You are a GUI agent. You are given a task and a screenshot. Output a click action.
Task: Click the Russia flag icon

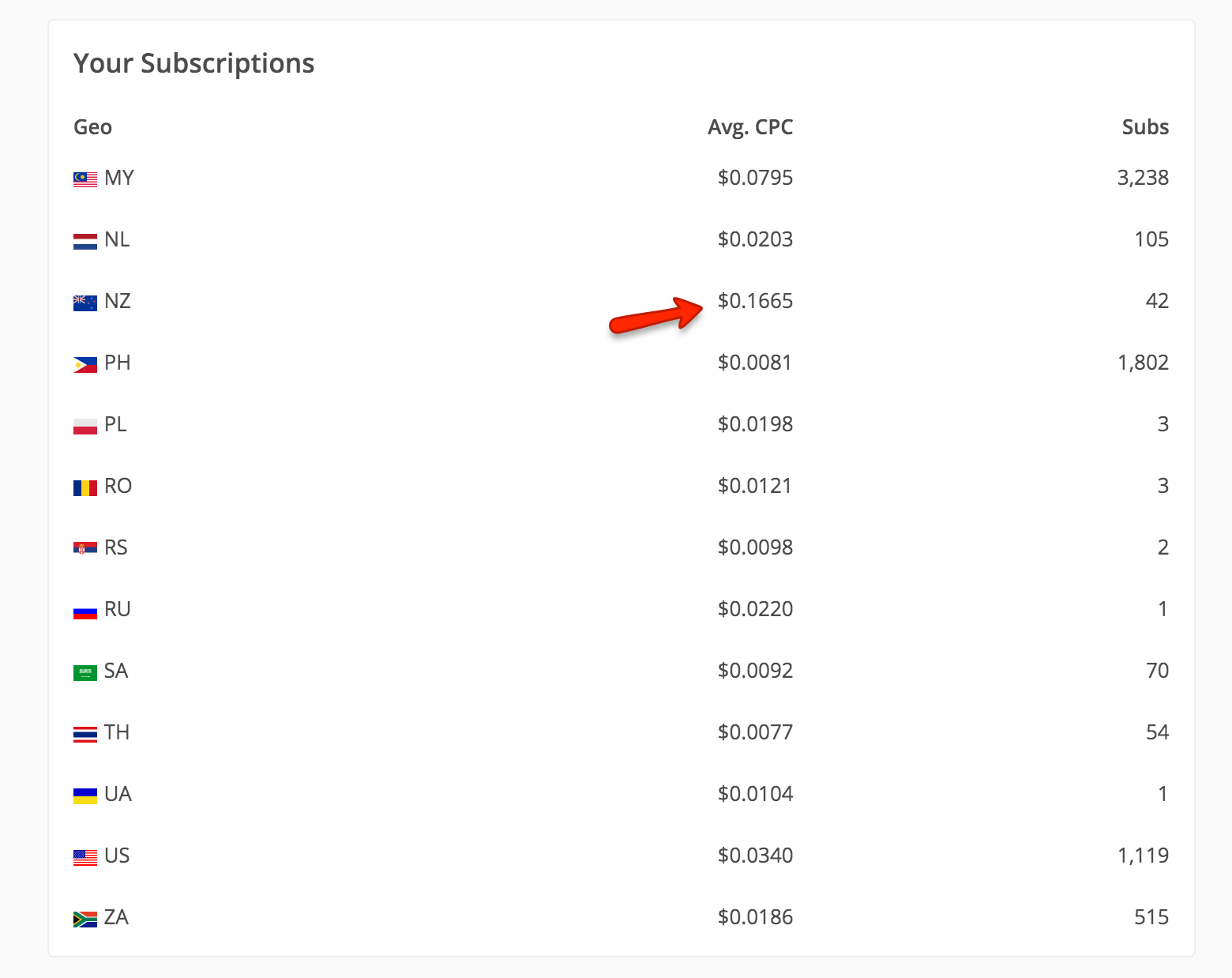pos(85,611)
